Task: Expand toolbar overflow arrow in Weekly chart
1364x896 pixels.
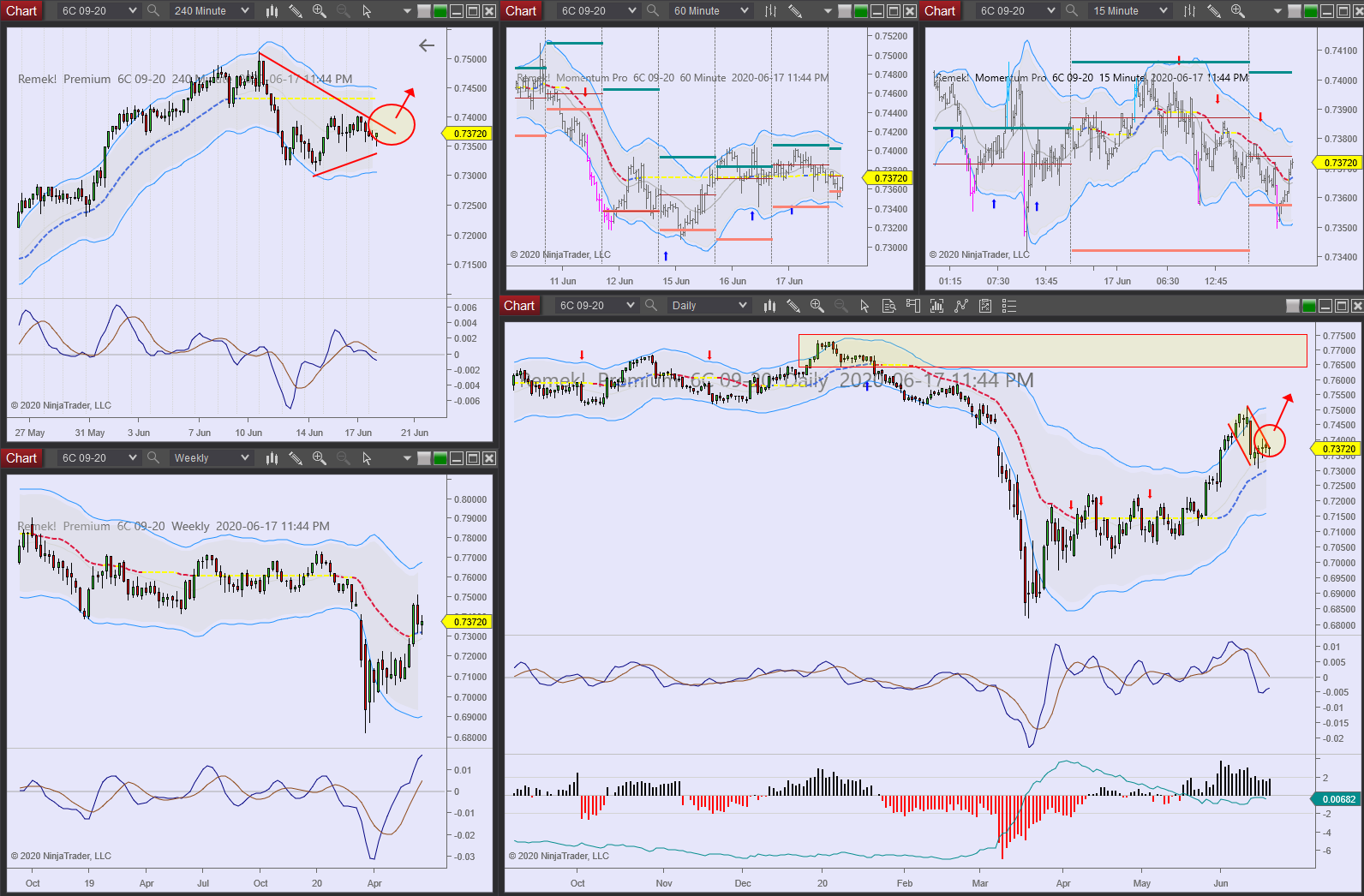Action: pyautogui.click(x=407, y=458)
